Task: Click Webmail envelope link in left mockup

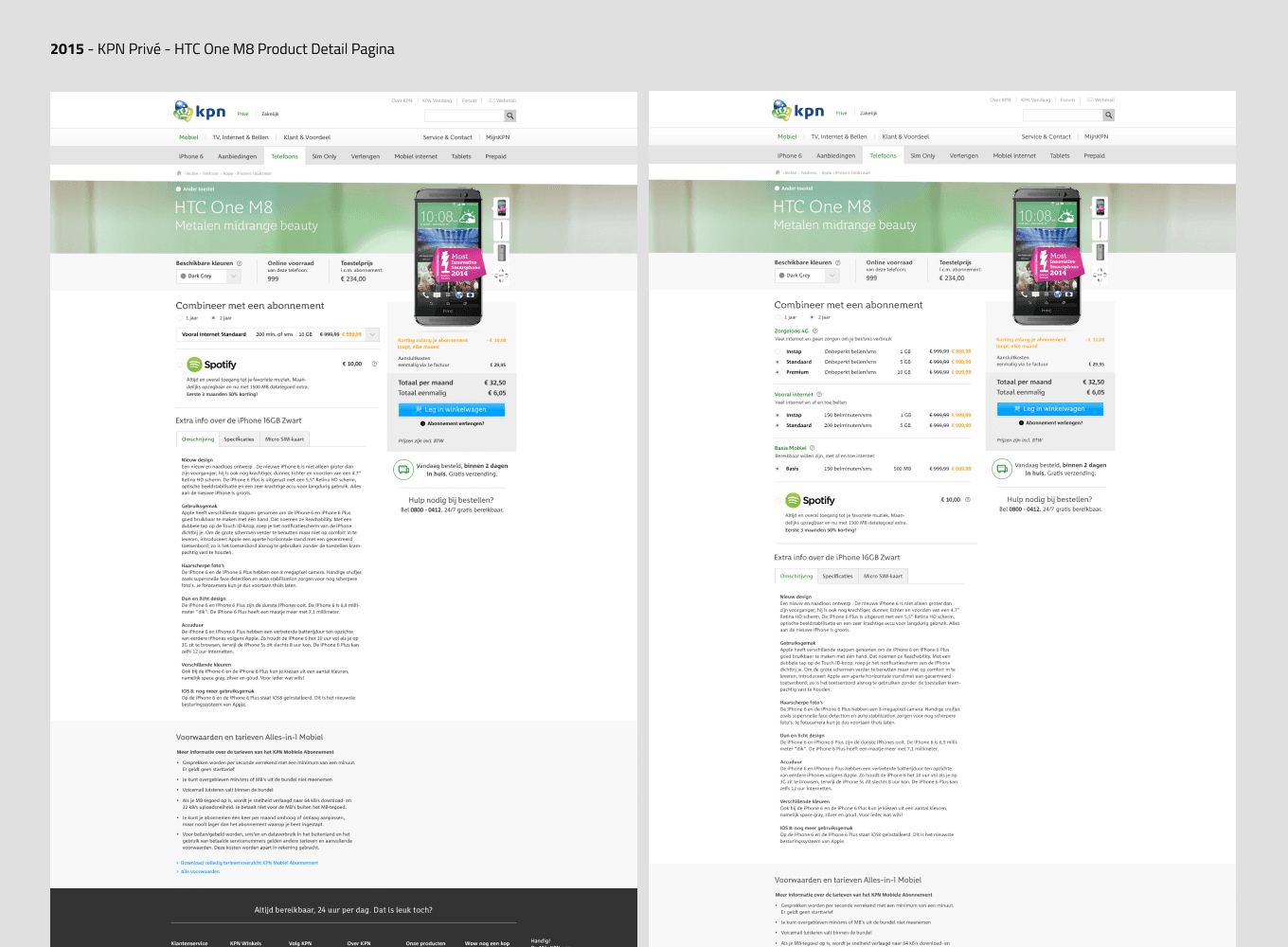Action: 503,100
